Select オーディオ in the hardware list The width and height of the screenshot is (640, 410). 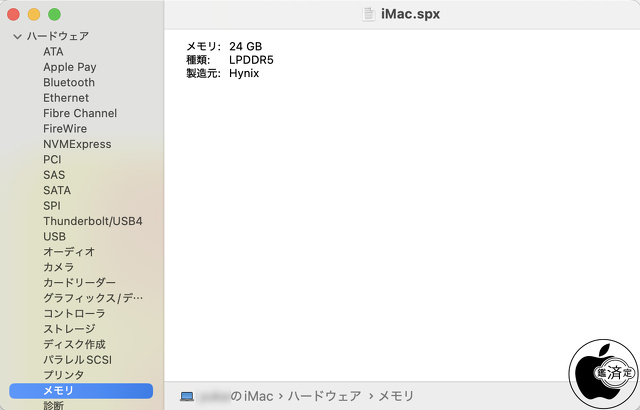coord(69,252)
